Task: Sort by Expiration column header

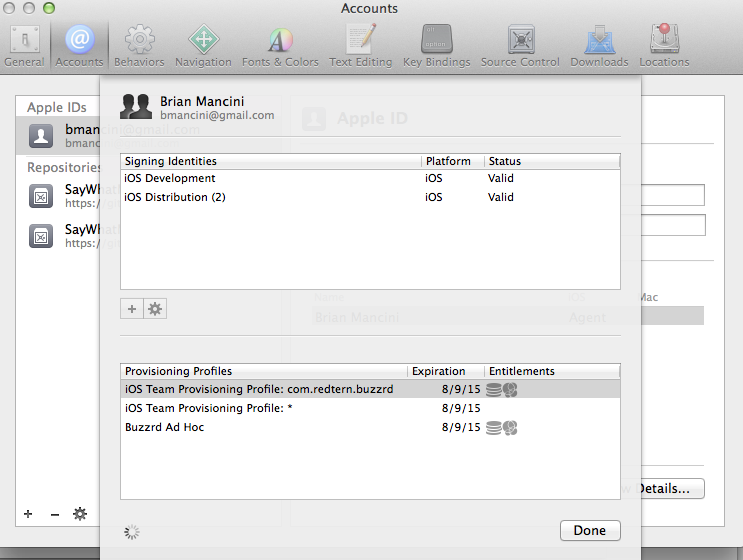Action: [x=445, y=371]
